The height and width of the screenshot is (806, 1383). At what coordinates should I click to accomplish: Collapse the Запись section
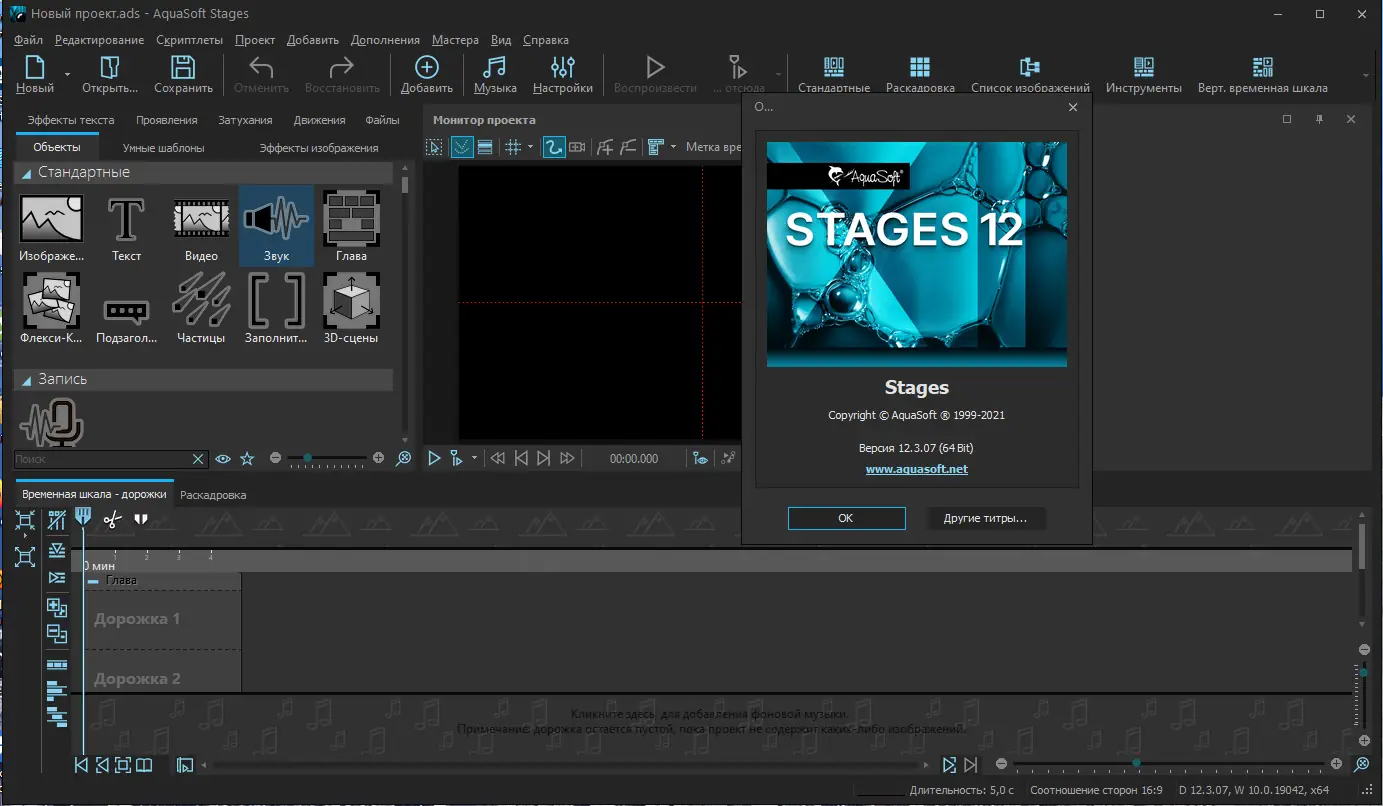coord(26,380)
